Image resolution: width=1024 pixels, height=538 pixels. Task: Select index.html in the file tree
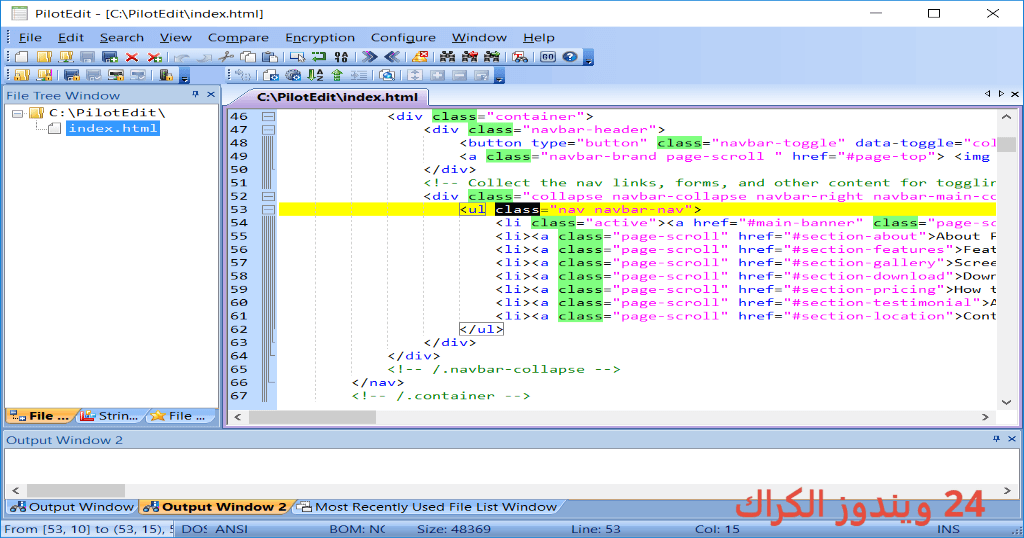tap(113, 129)
